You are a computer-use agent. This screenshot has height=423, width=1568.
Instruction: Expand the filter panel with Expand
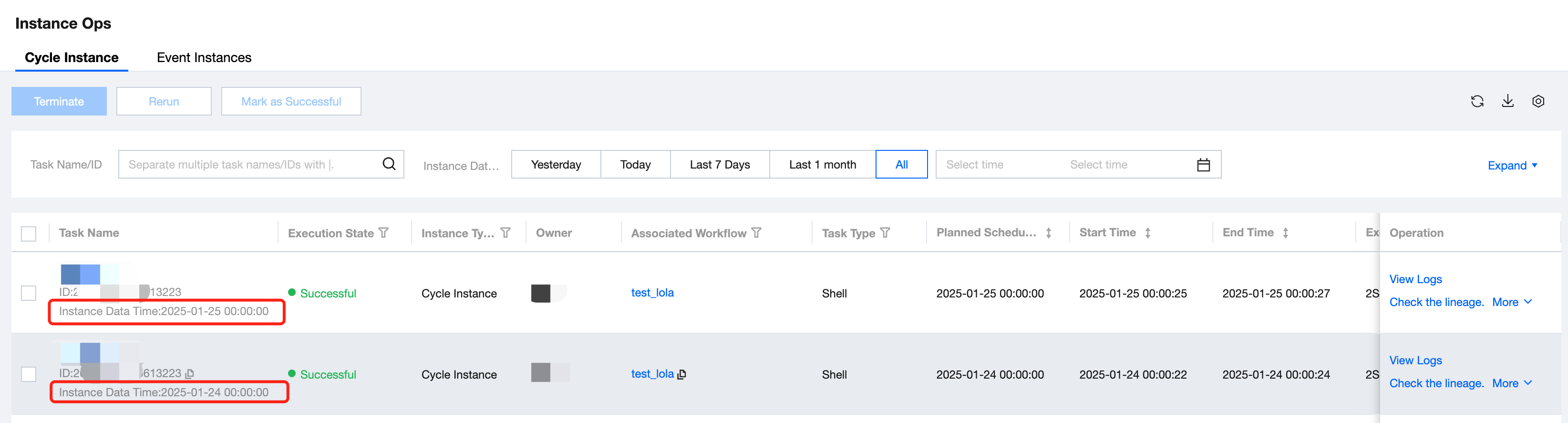1512,165
